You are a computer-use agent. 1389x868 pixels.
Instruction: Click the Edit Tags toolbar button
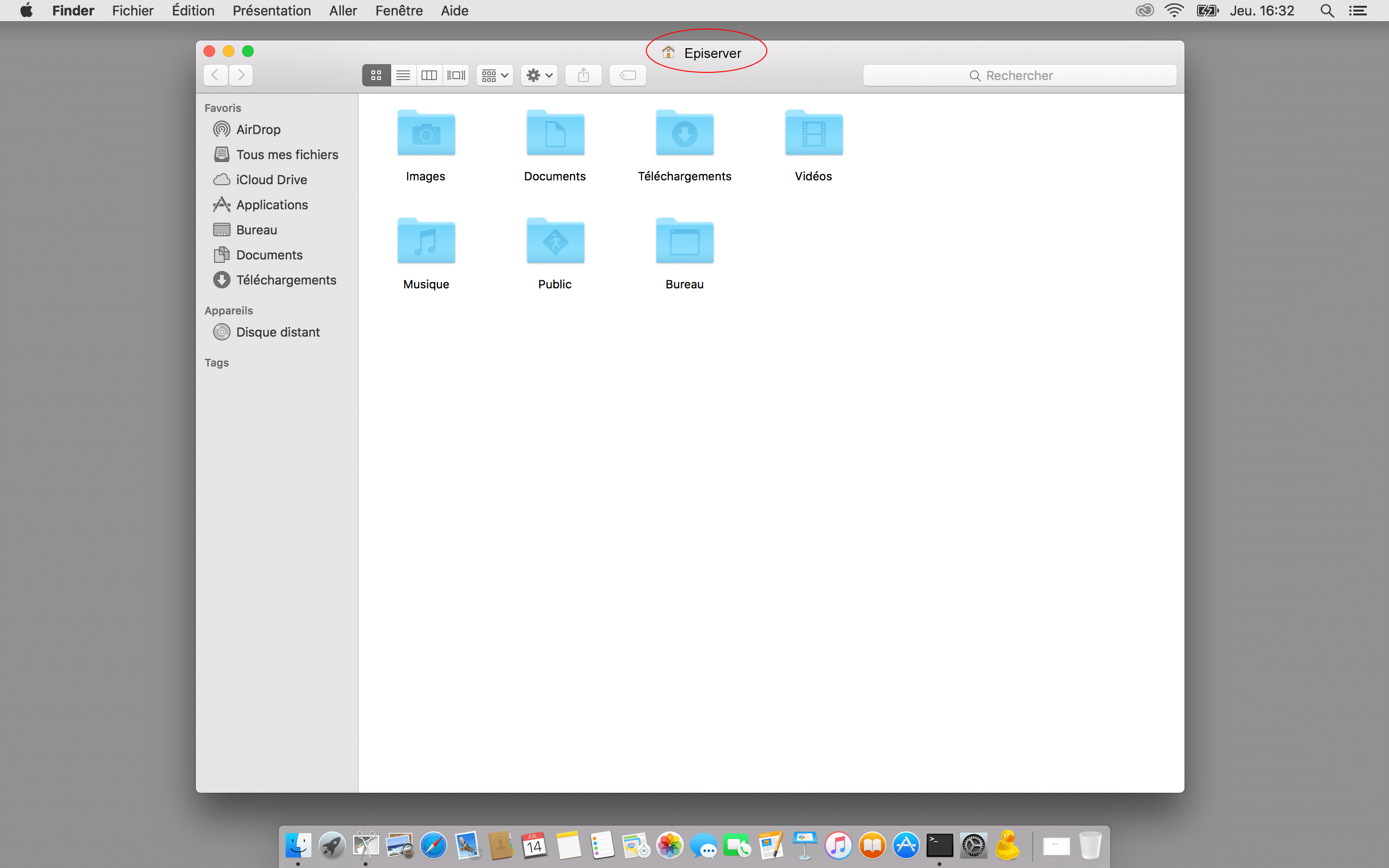pos(628,75)
